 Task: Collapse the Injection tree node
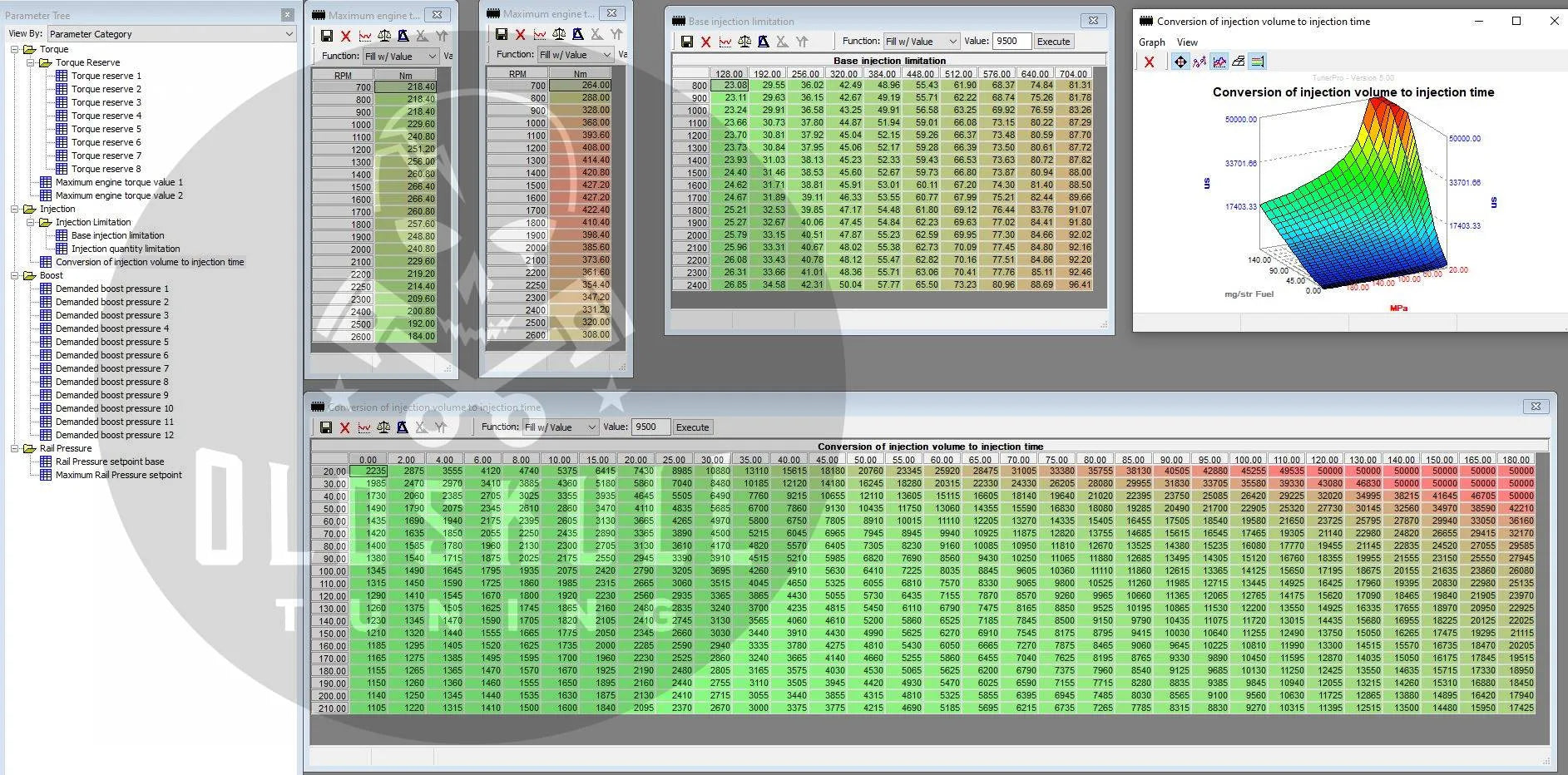(15, 209)
